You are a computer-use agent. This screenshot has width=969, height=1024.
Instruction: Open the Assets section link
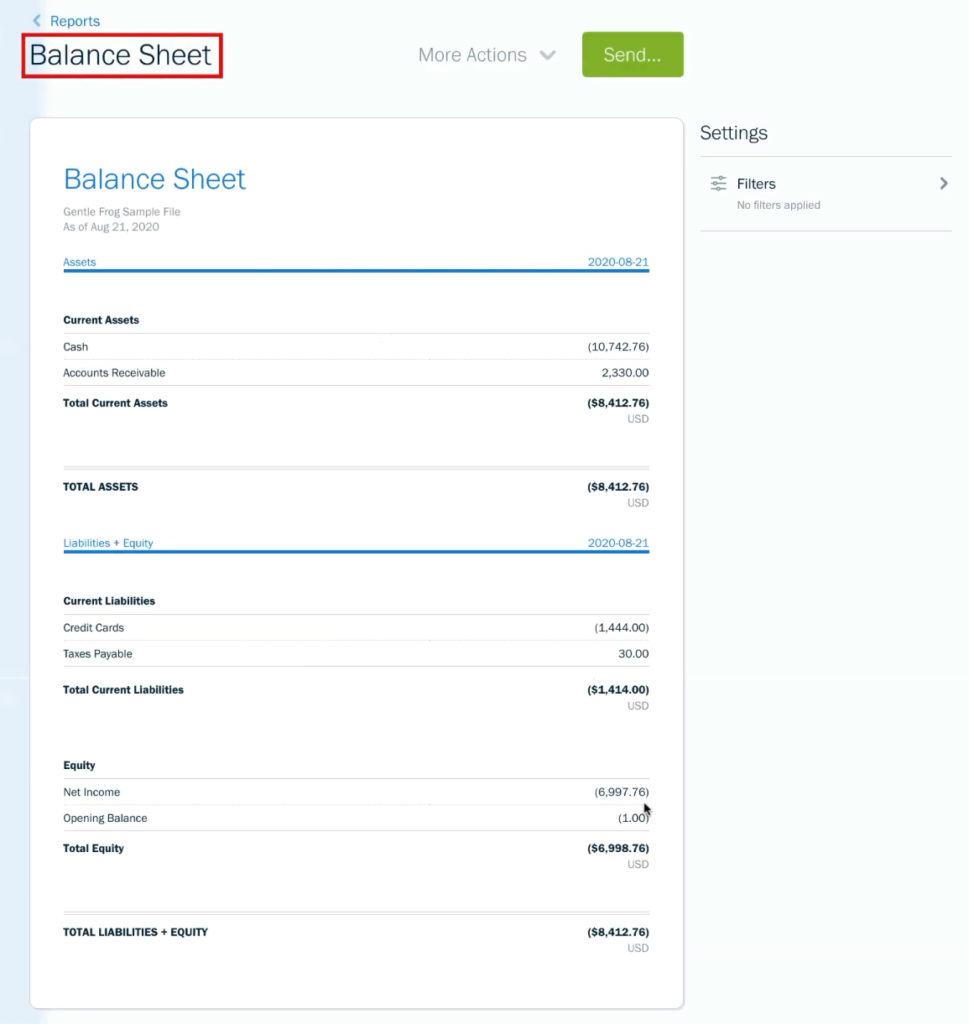click(x=79, y=261)
